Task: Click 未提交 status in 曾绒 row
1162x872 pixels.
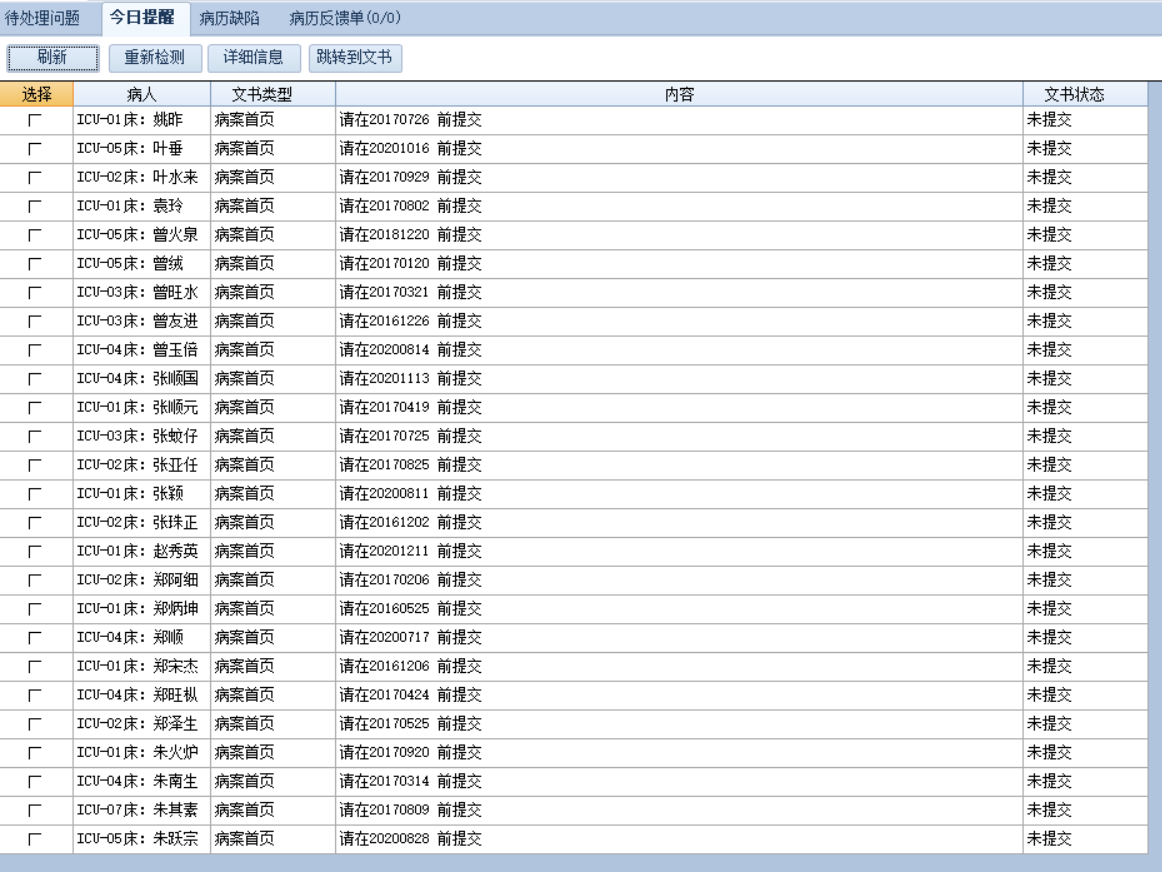Action: click(x=1049, y=264)
